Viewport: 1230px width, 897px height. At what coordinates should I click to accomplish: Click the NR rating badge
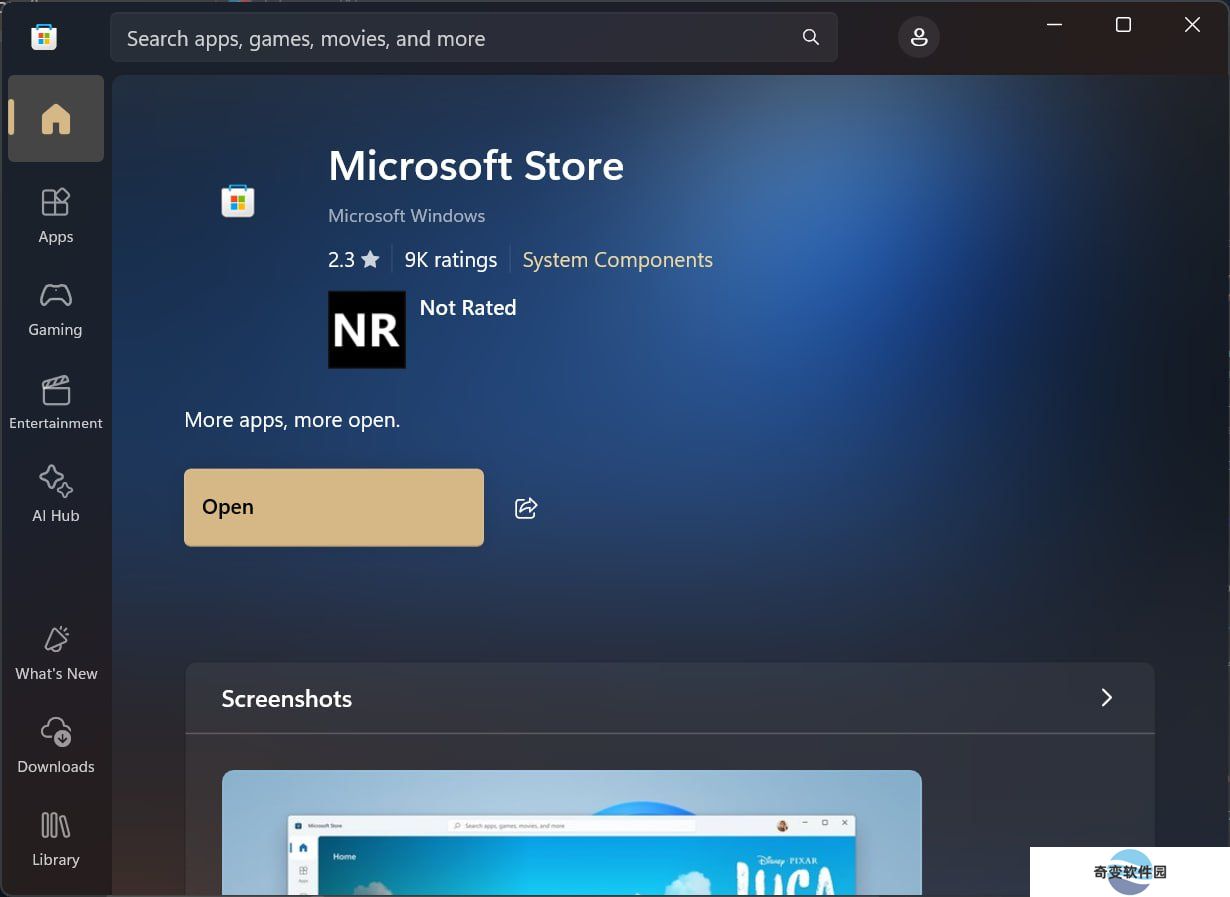pyautogui.click(x=367, y=330)
